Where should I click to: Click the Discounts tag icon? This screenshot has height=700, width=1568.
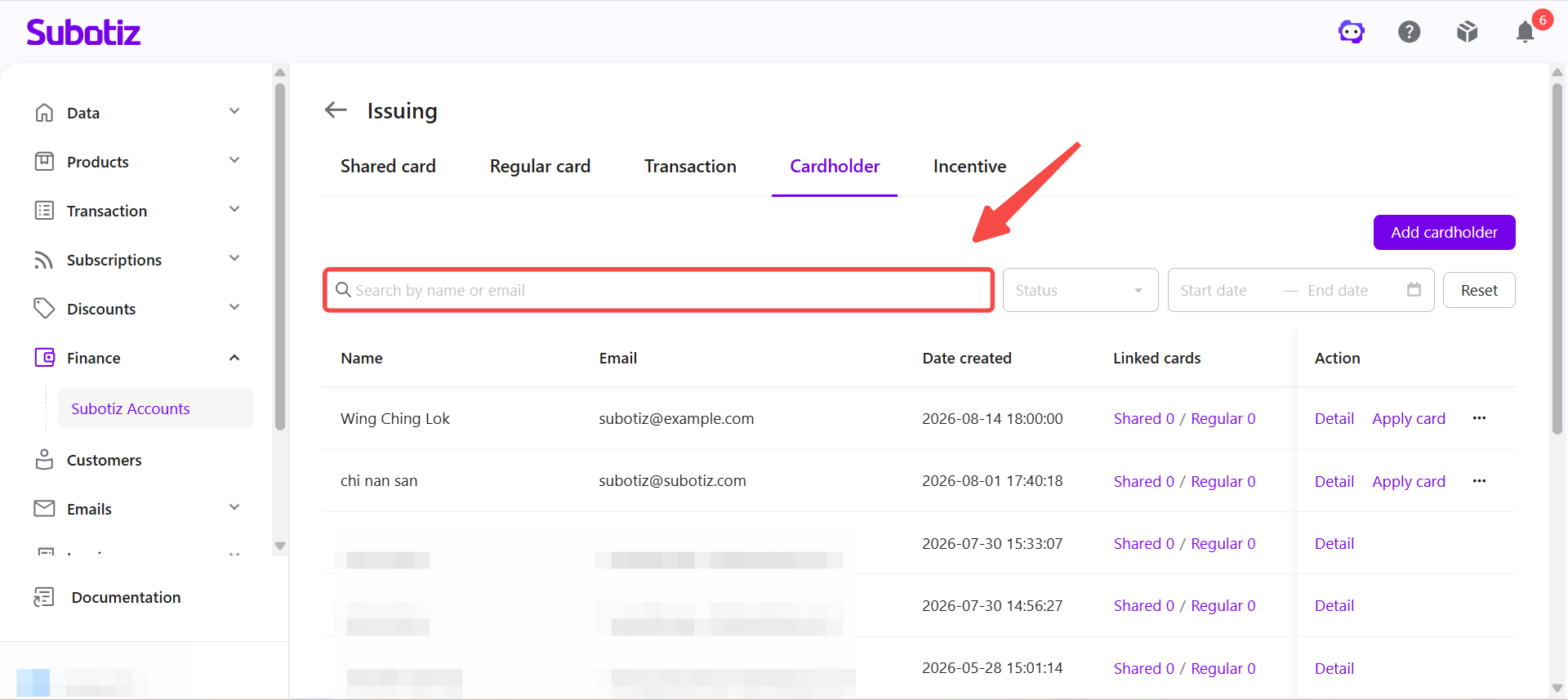tap(44, 309)
